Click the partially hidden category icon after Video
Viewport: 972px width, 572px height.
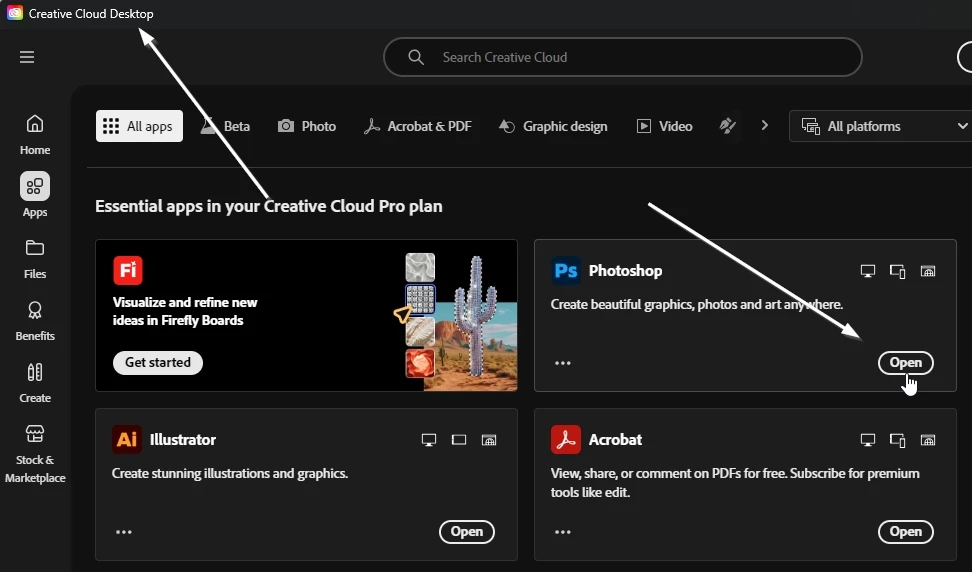pyautogui.click(x=727, y=126)
